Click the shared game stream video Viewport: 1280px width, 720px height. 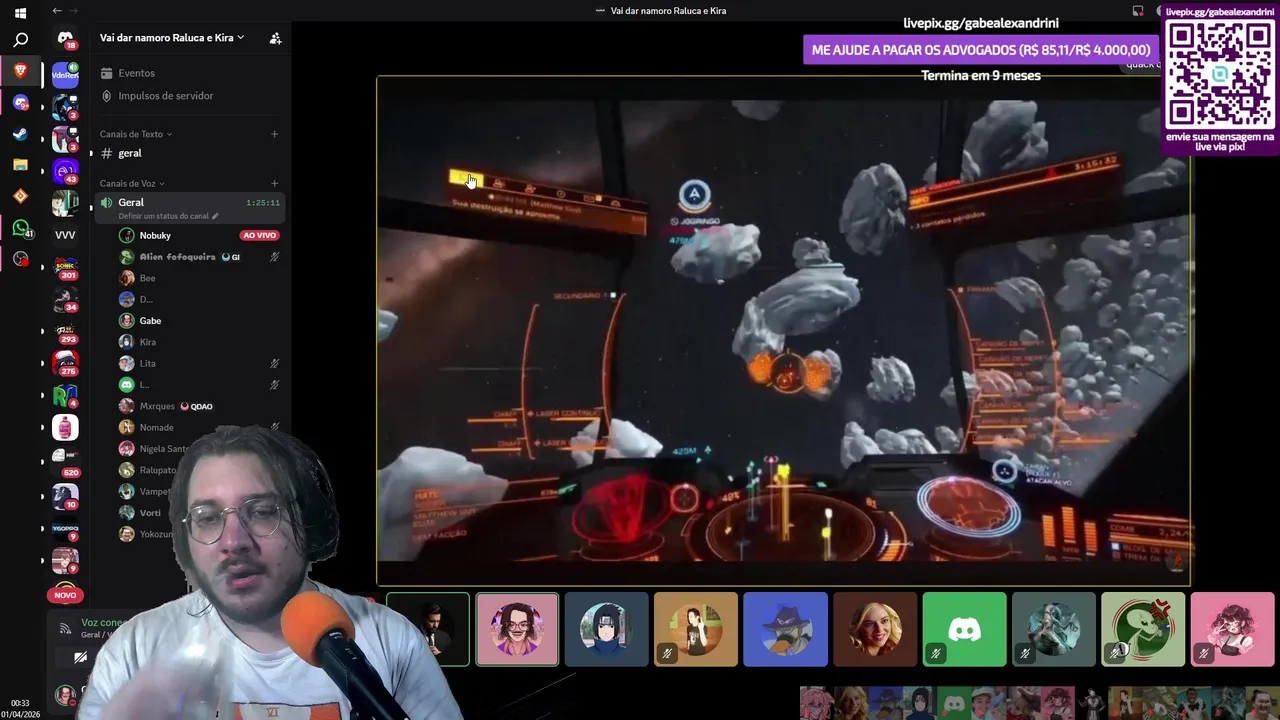click(783, 330)
